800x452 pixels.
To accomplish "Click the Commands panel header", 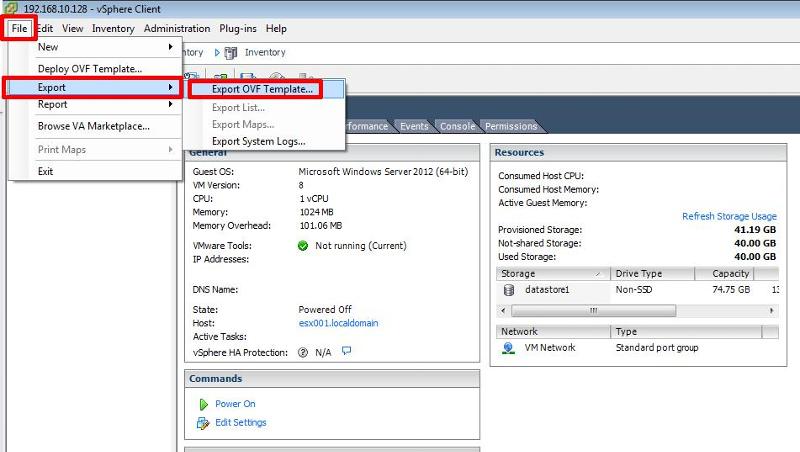I will tap(332, 379).
